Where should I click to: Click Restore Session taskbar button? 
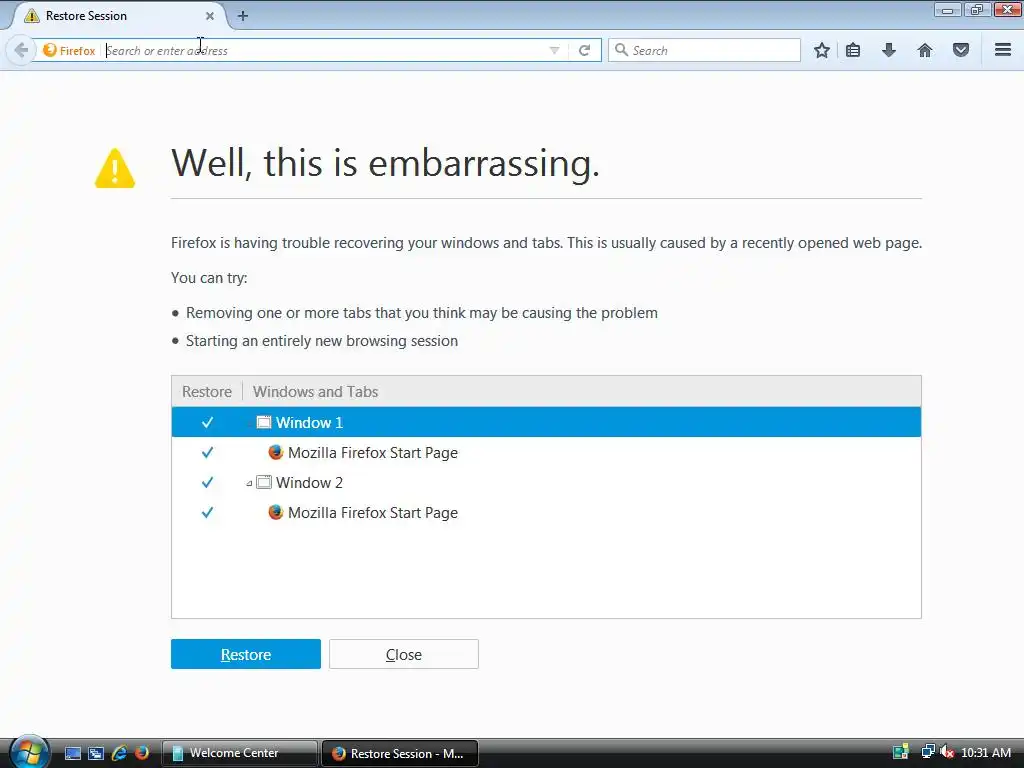pyautogui.click(x=400, y=753)
